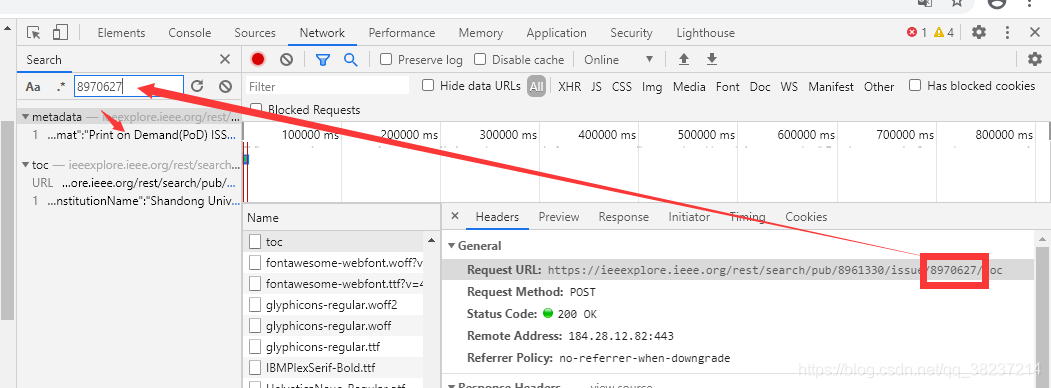Viewport: 1051px width, 388px height.
Task: Collapse the toc search result group
Action: pos(25,164)
